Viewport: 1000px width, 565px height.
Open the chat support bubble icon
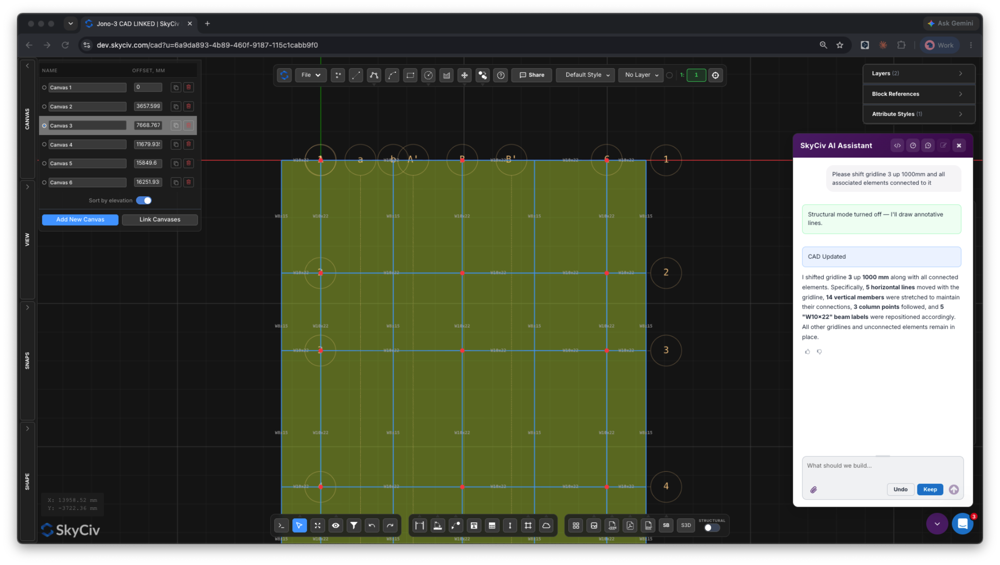point(962,524)
